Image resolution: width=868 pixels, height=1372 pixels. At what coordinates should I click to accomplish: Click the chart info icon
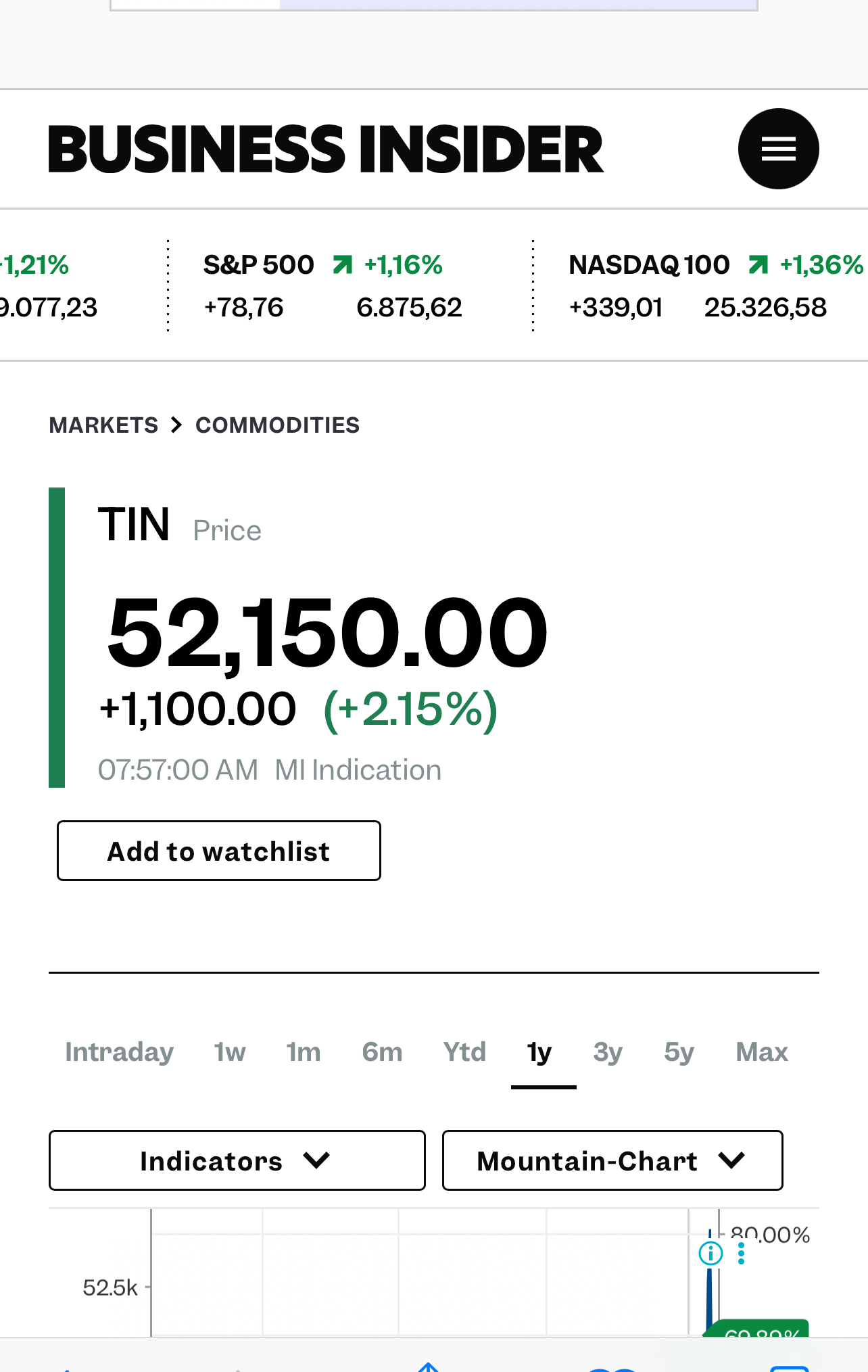pos(710,1253)
